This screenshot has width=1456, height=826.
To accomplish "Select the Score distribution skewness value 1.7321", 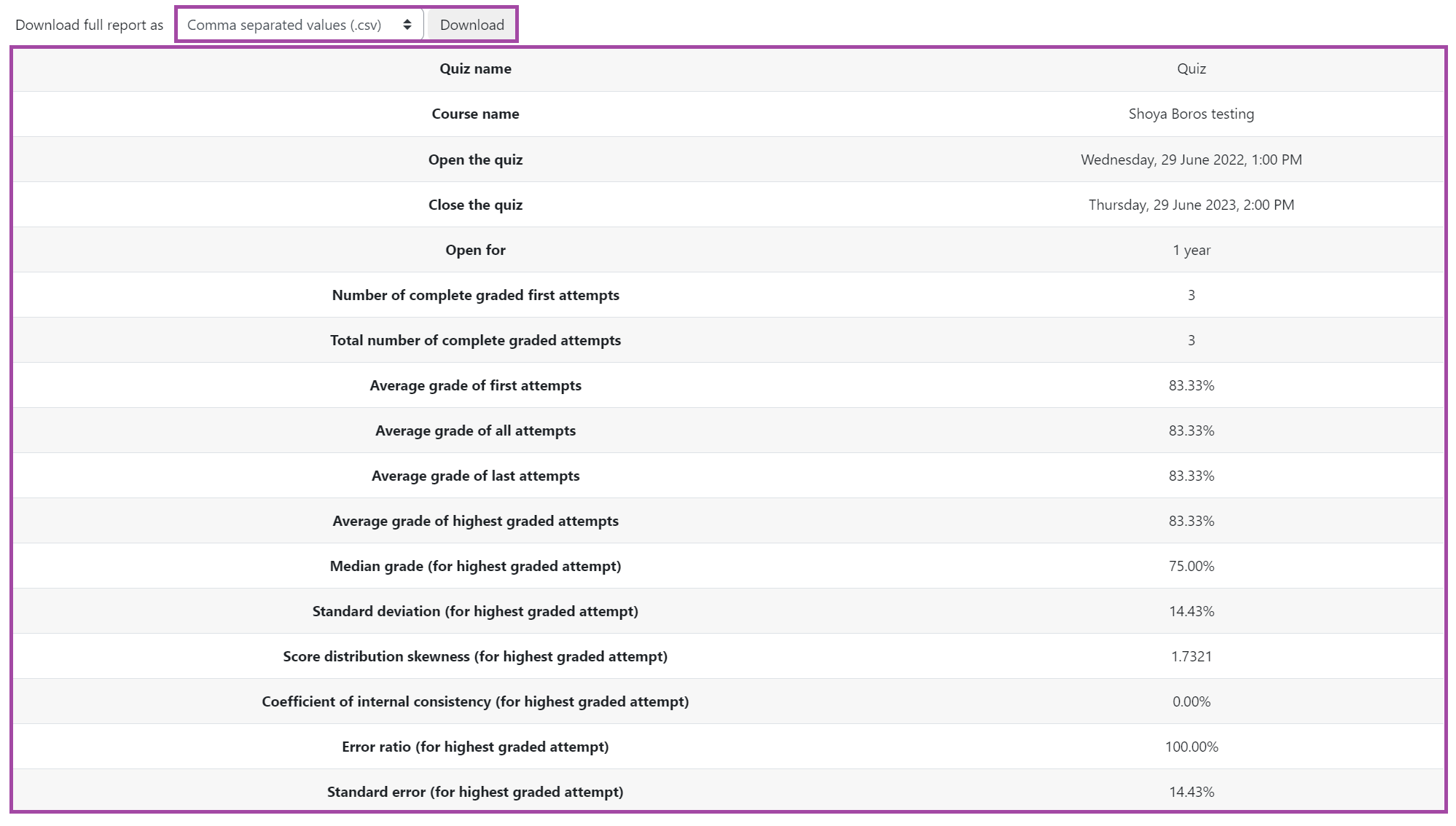I will [1191, 656].
